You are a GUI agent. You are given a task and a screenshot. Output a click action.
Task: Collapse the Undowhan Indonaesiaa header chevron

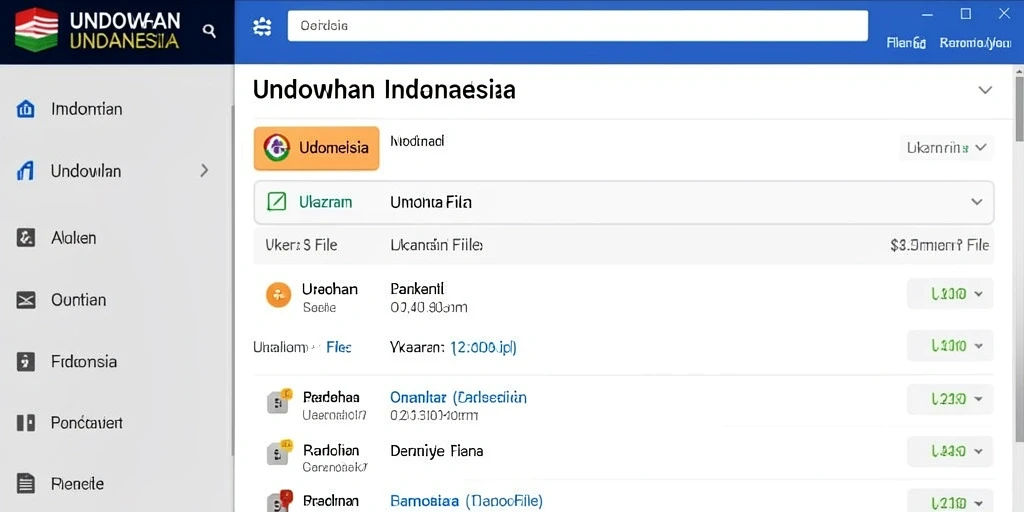click(x=985, y=90)
